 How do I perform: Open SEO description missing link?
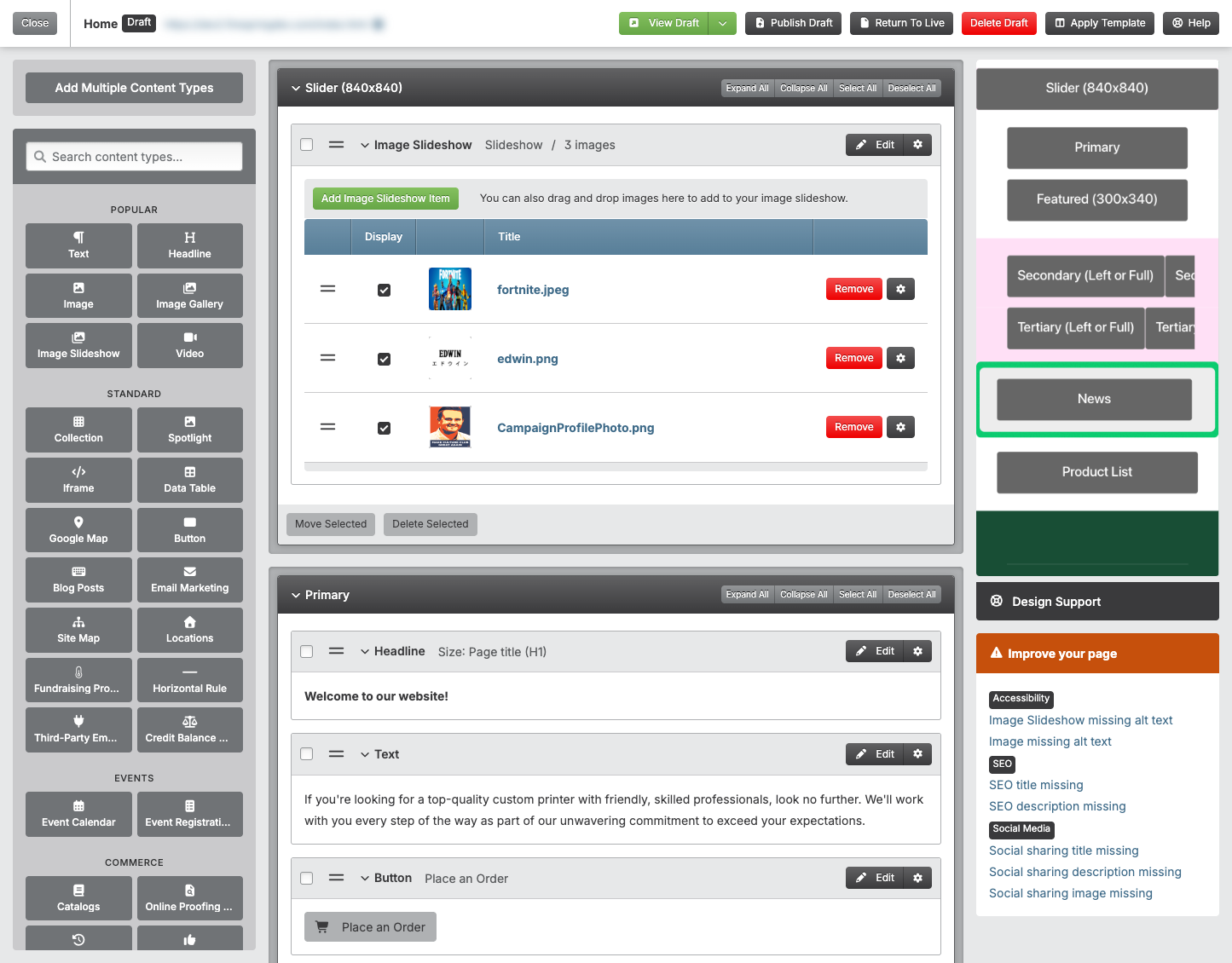(x=1057, y=806)
